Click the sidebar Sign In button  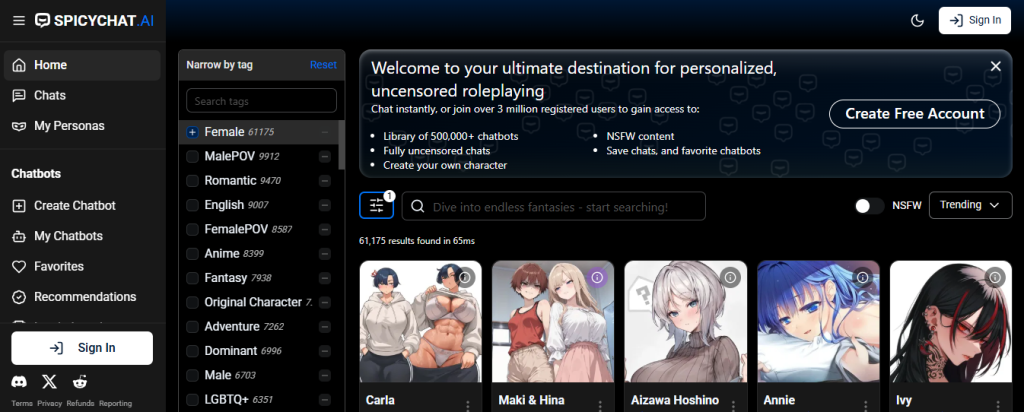coord(82,348)
